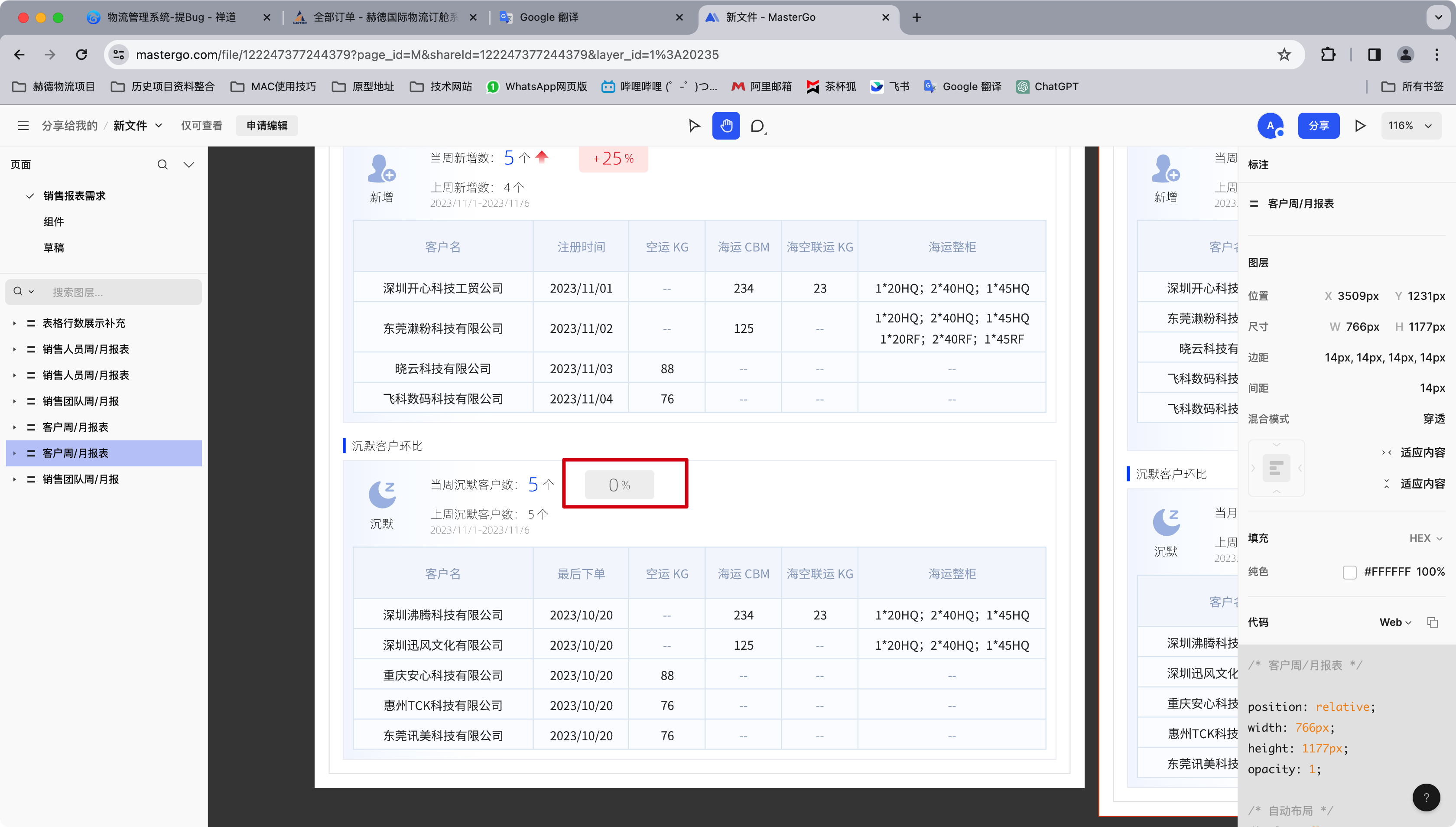Viewport: 1456px width, 827px height.
Task: Click the #FFFFFF fill color swatch
Action: (x=1349, y=572)
